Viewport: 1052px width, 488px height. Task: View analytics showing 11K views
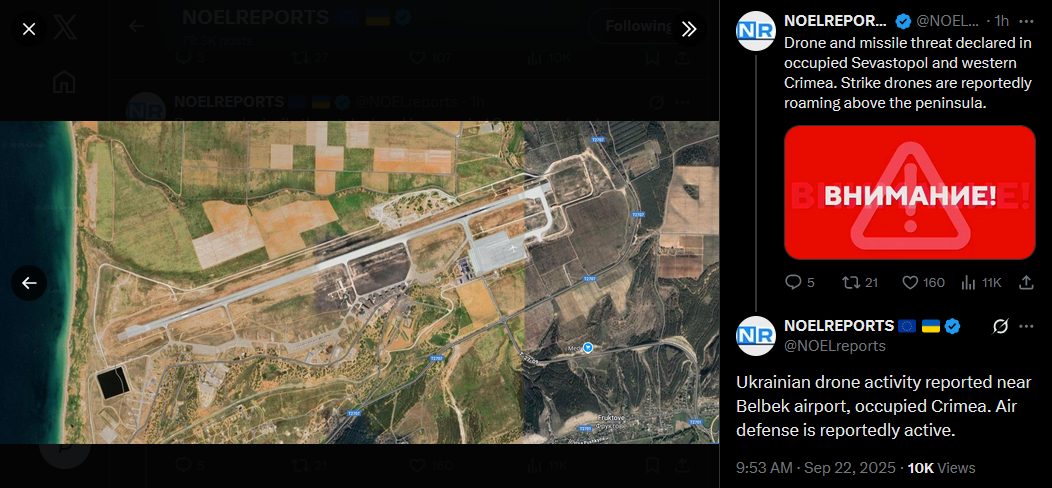[981, 283]
